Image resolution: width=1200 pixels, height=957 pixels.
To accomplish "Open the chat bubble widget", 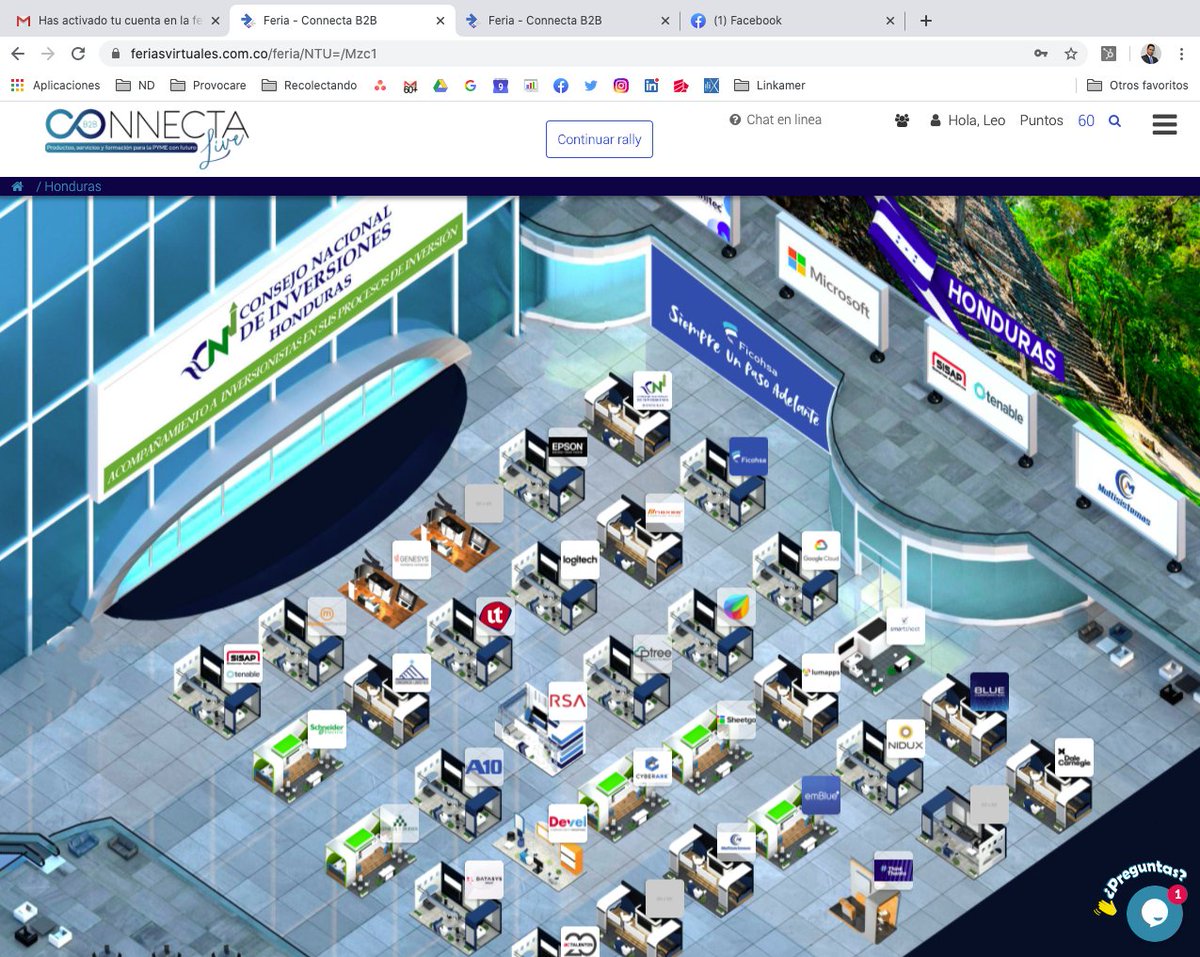I will (x=1154, y=913).
